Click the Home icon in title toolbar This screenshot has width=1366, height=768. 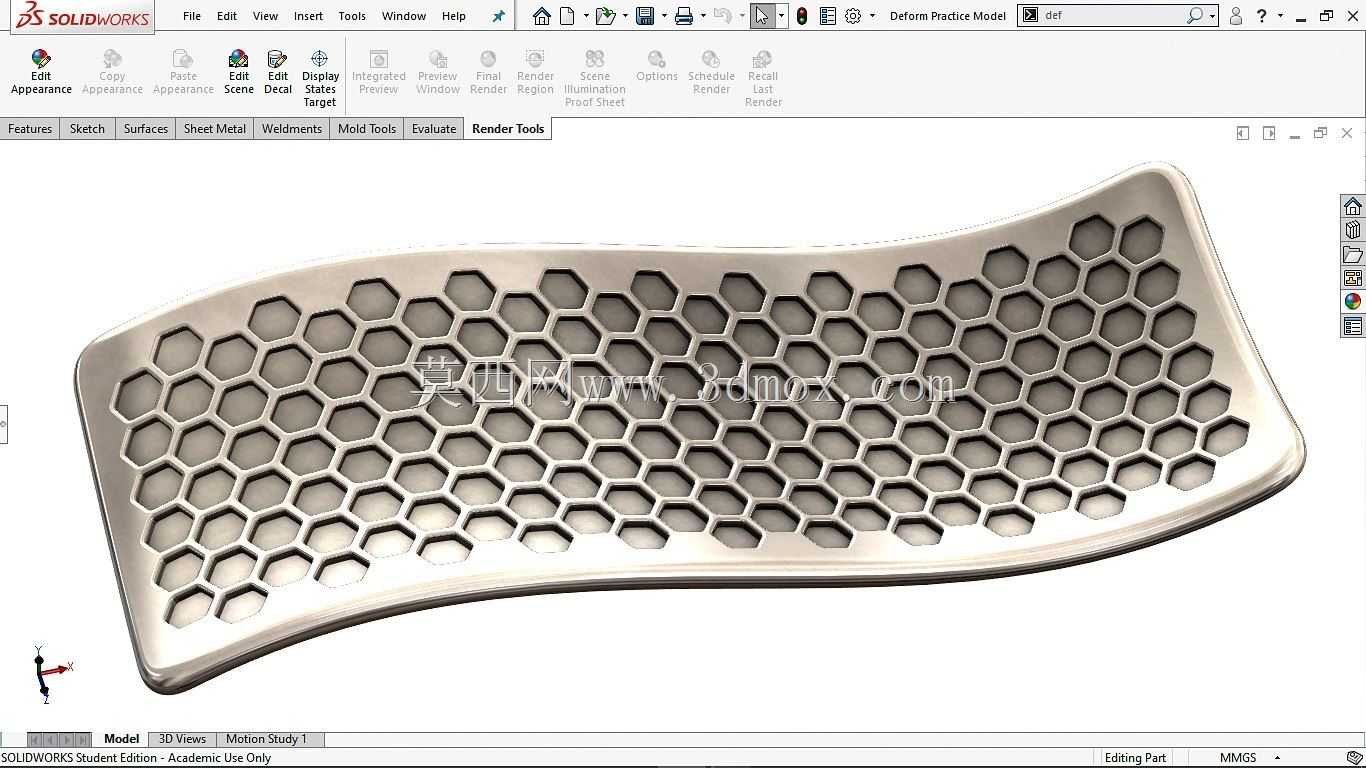pos(541,16)
